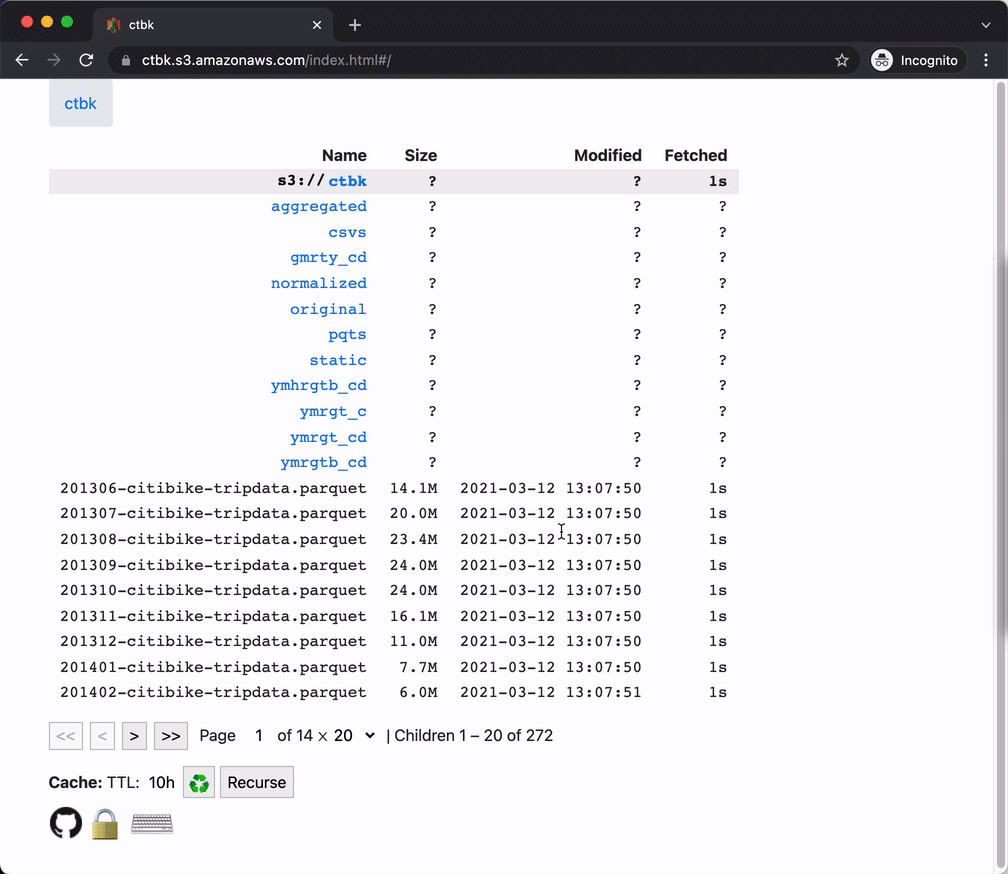
Task: Close the ctbk tab
Action: (317, 25)
